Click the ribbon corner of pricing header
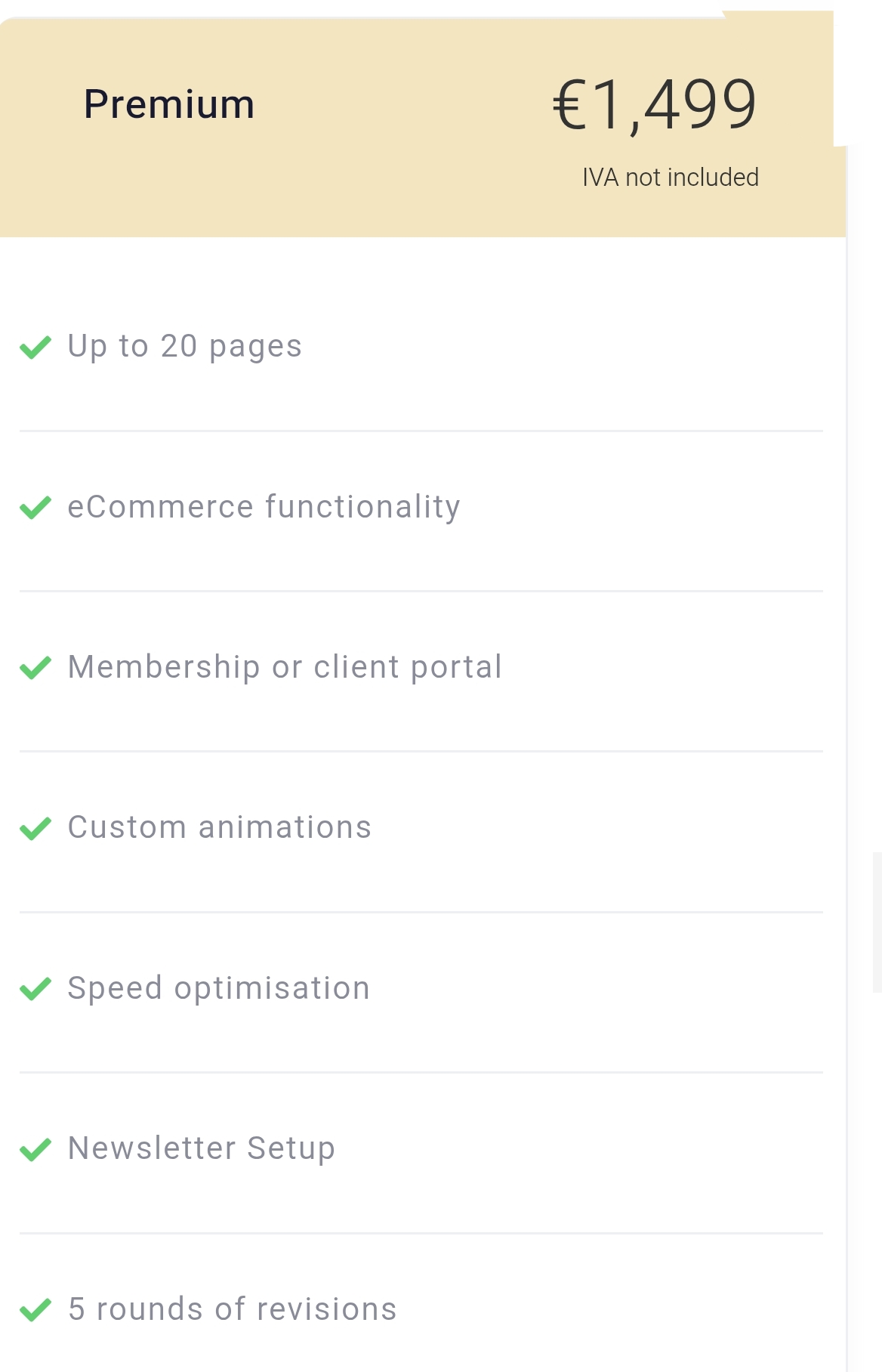 [x=779, y=78]
